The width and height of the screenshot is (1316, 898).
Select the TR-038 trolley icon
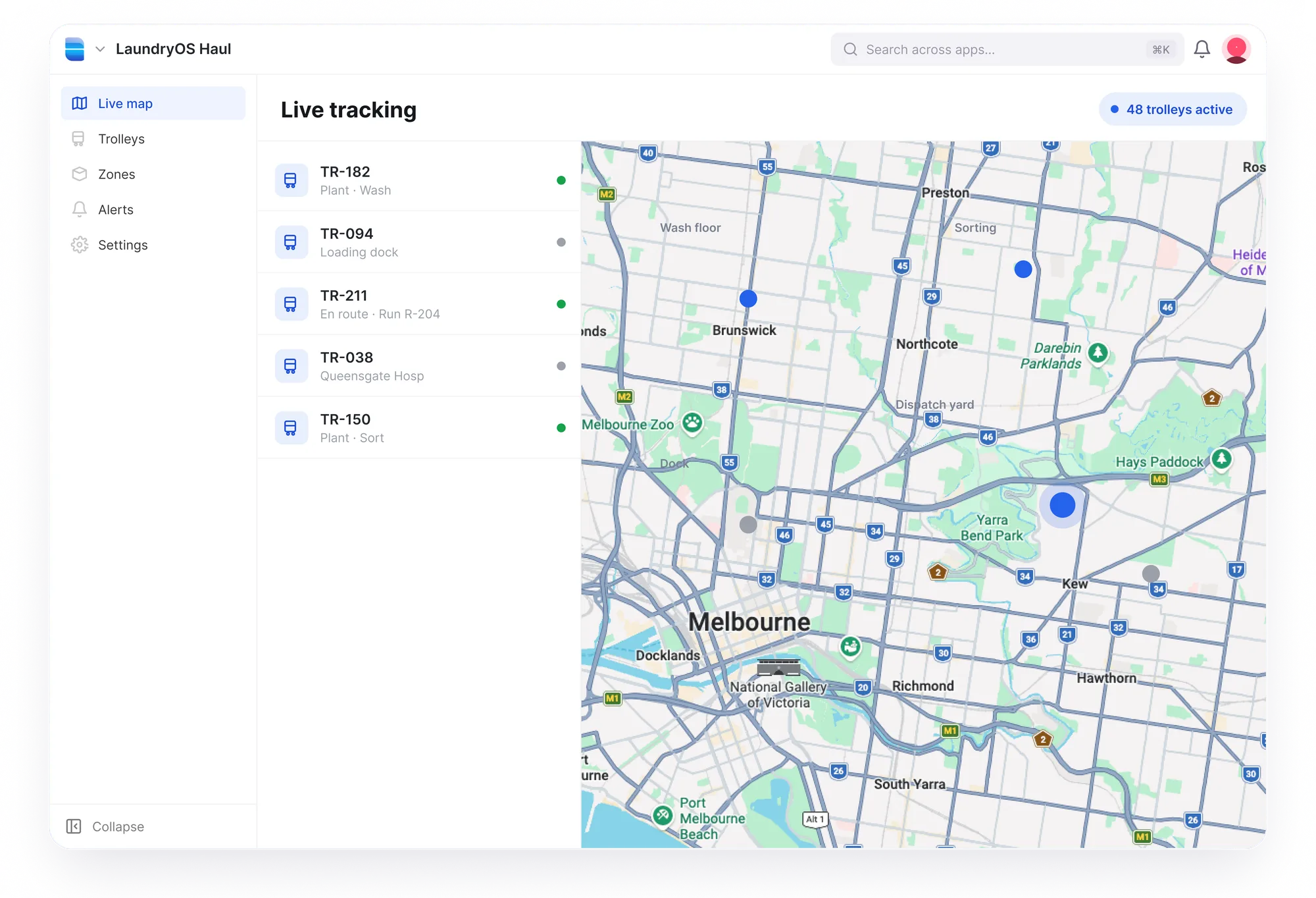291,366
